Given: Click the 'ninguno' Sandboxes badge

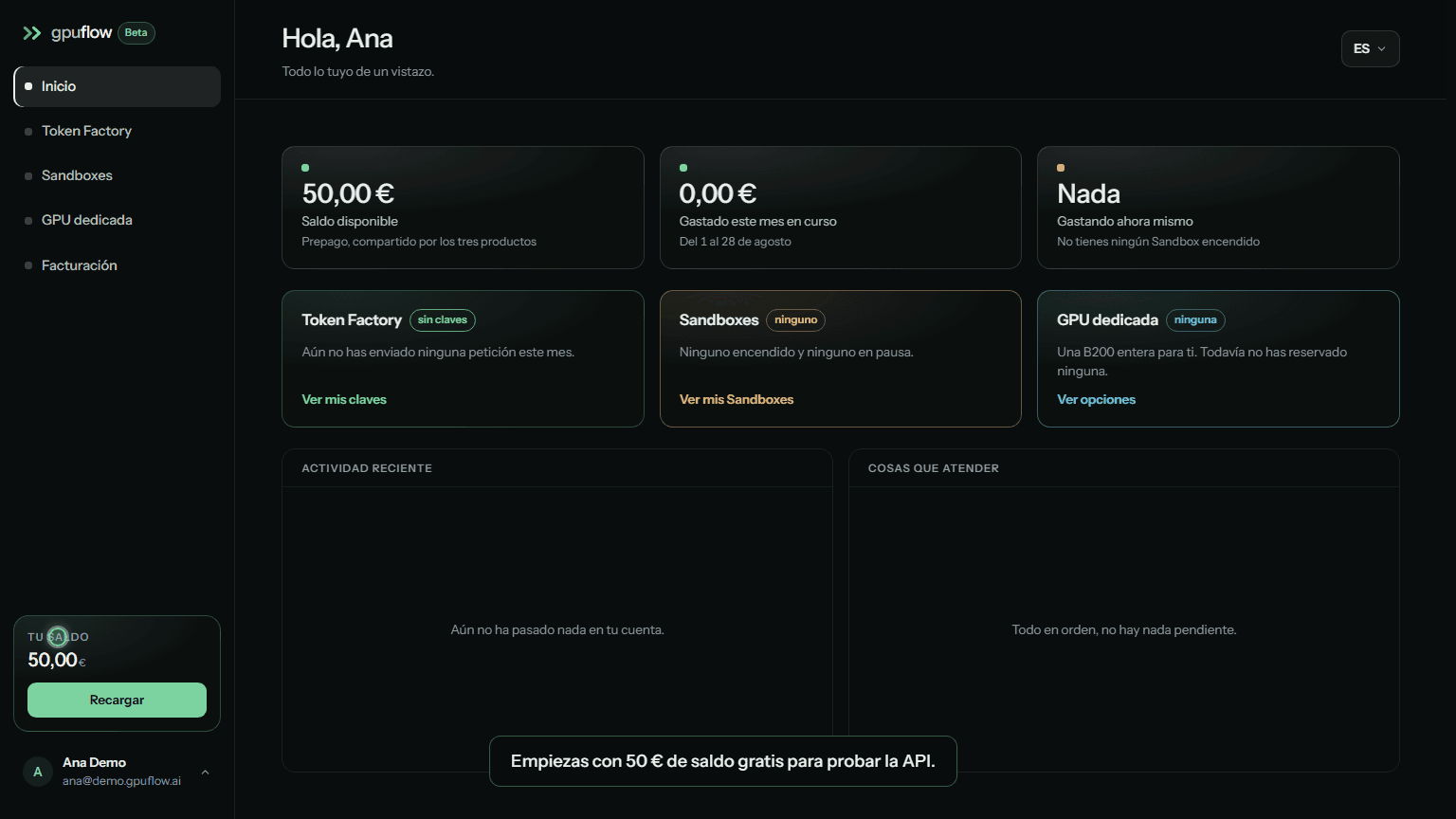Looking at the screenshot, I should point(795,319).
